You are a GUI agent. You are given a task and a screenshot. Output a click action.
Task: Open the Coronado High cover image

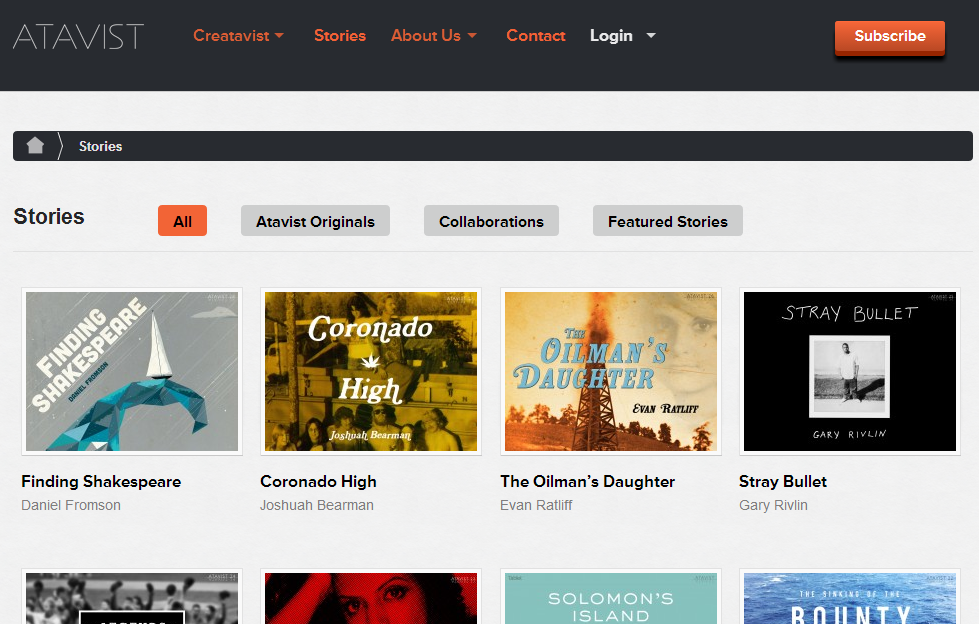[371, 372]
